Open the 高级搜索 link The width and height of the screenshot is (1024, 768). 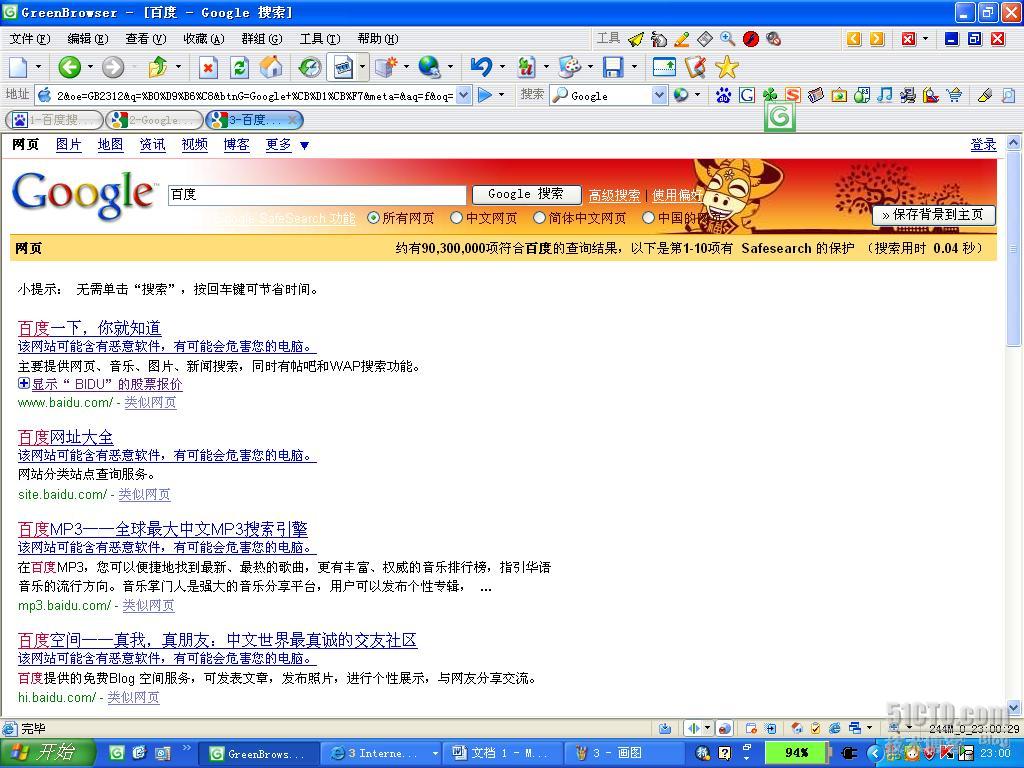(615, 195)
